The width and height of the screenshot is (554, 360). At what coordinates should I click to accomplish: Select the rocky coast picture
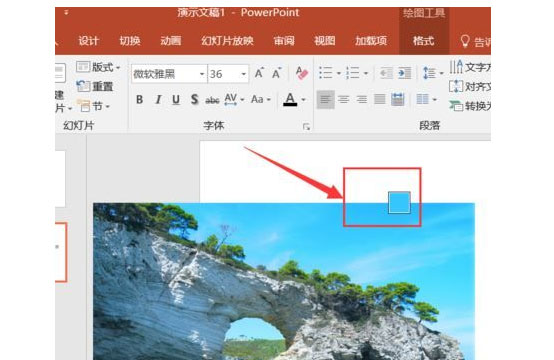coord(284,281)
